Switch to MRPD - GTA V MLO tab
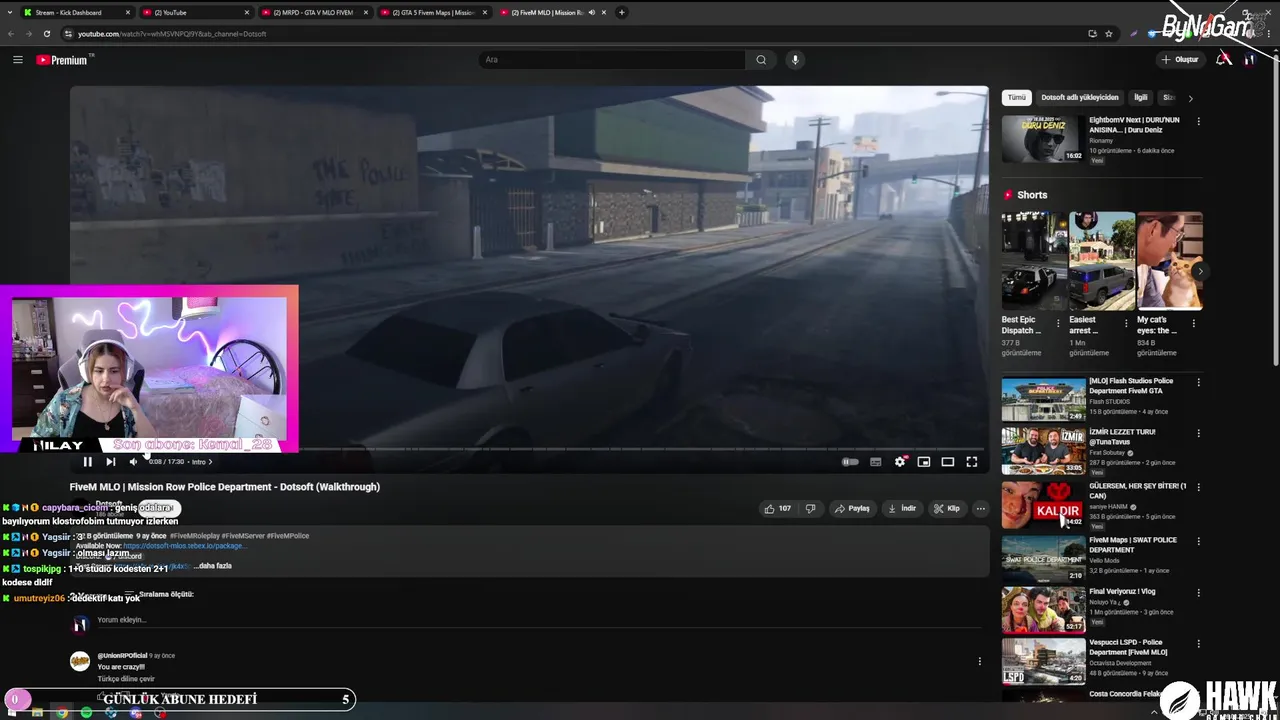The width and height of the screenshot is (1280, 720). pos(313,12)
